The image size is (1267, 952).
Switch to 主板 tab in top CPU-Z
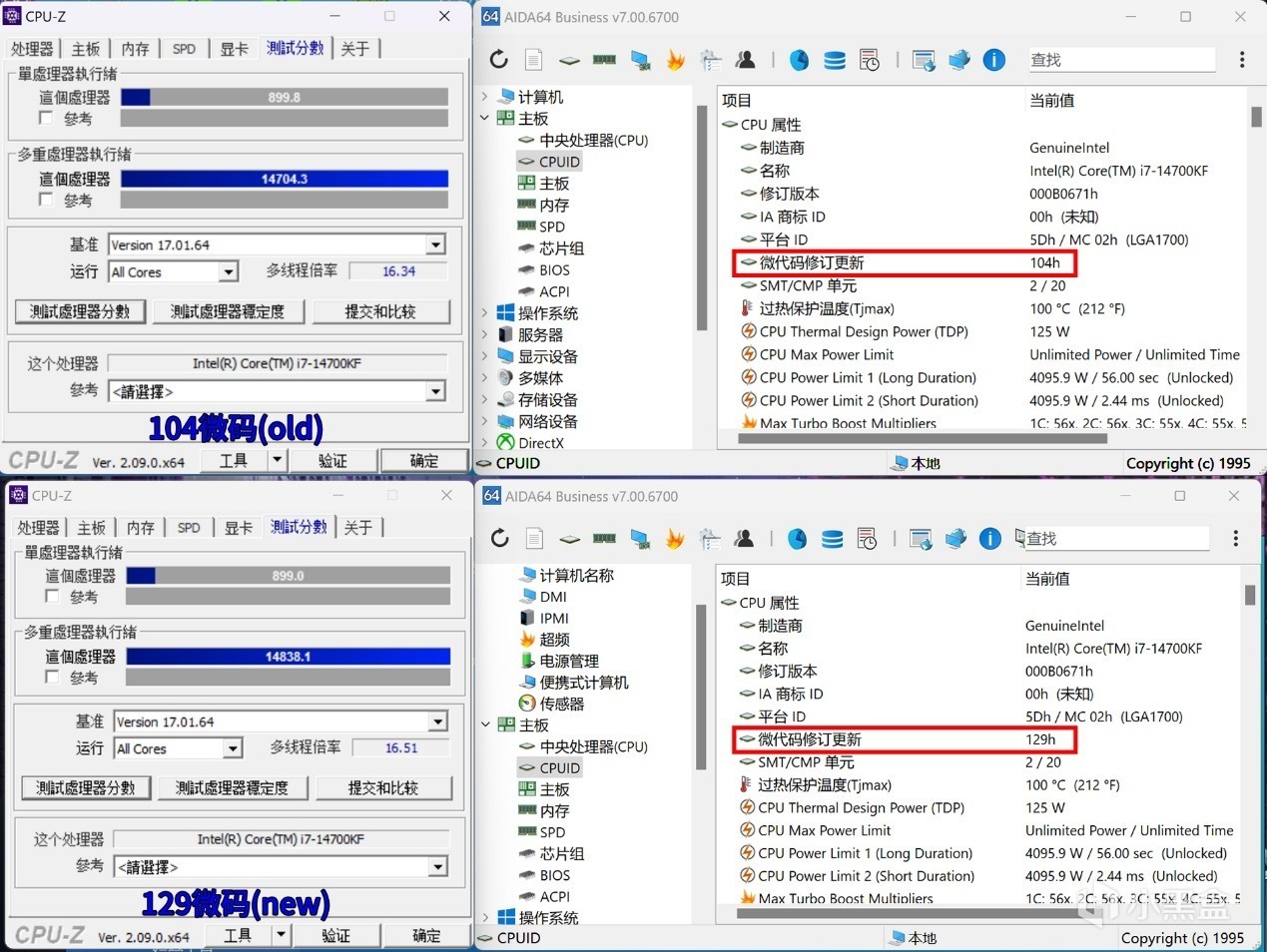86,49
